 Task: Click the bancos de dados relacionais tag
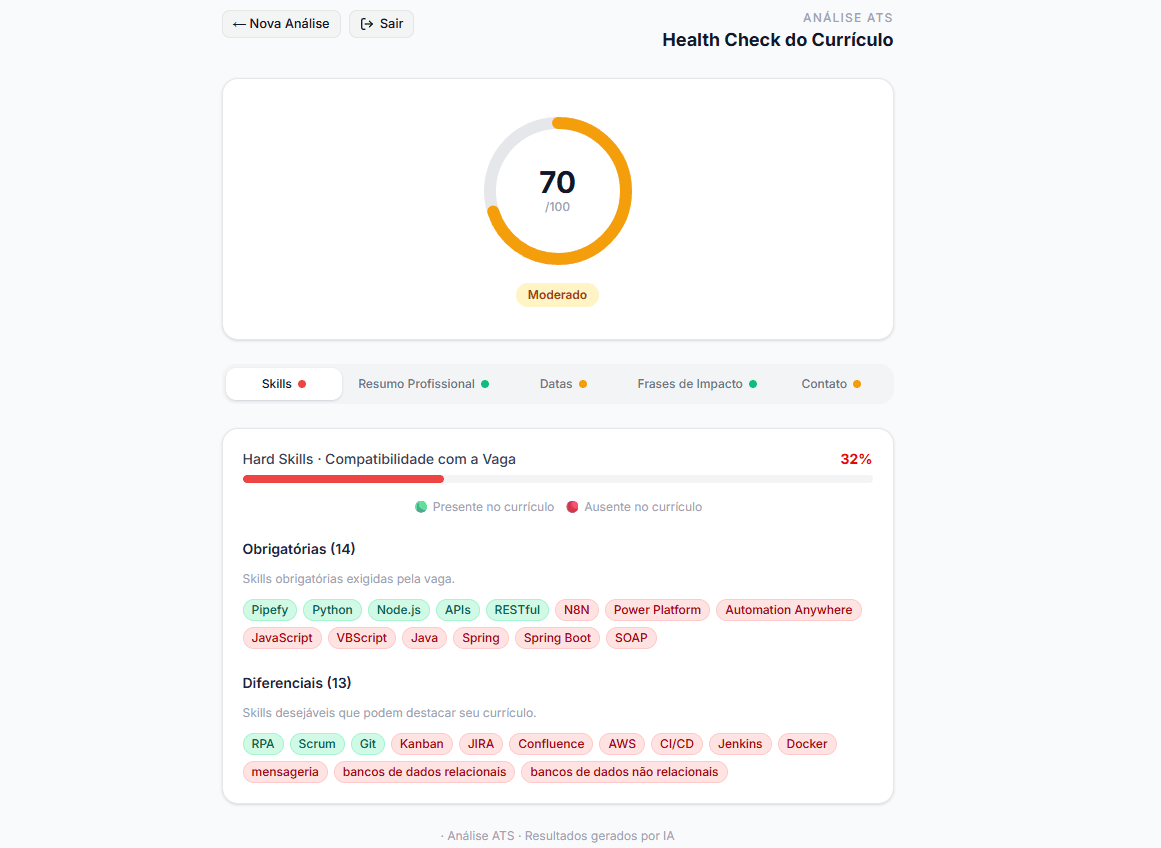tap(424, 772)
